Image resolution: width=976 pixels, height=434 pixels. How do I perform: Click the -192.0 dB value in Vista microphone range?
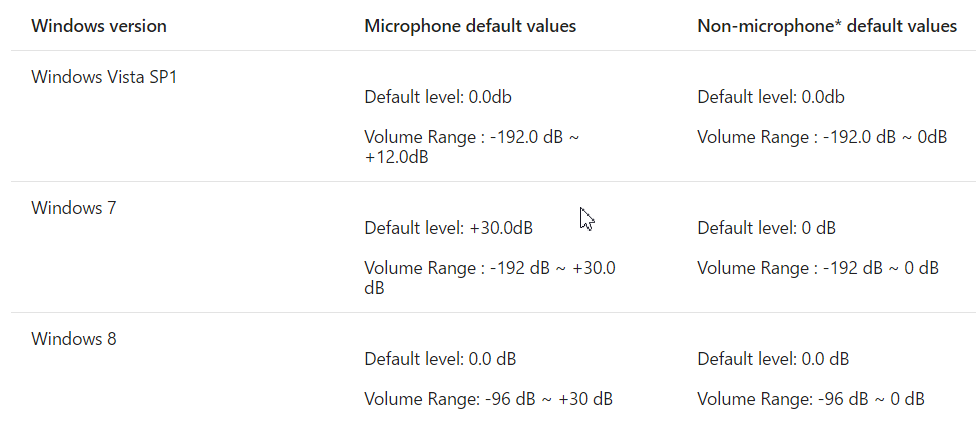tap(527, 137)
